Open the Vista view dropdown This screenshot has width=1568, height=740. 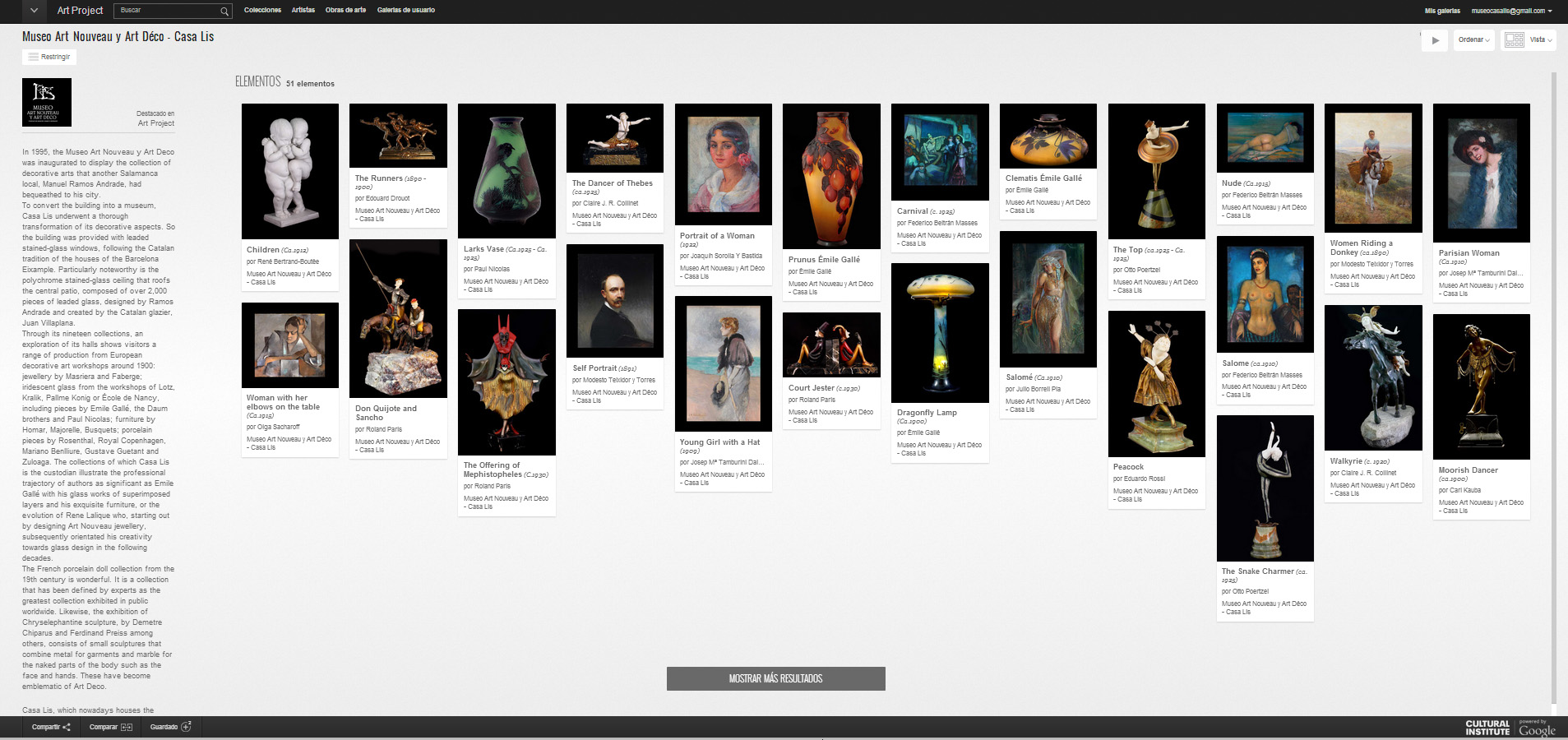point(1541,40)
